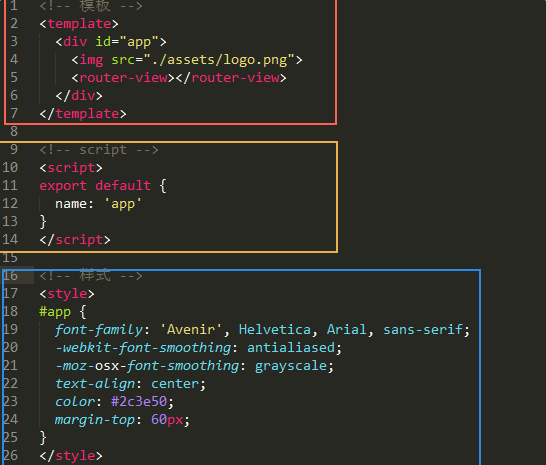Click the #app CSS selector

[x=55, y=312]
